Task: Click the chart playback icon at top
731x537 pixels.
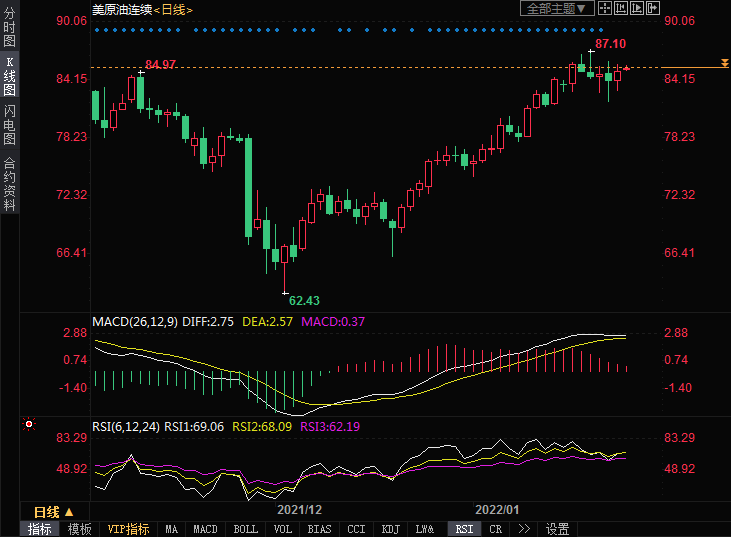Action: (637, 8)
